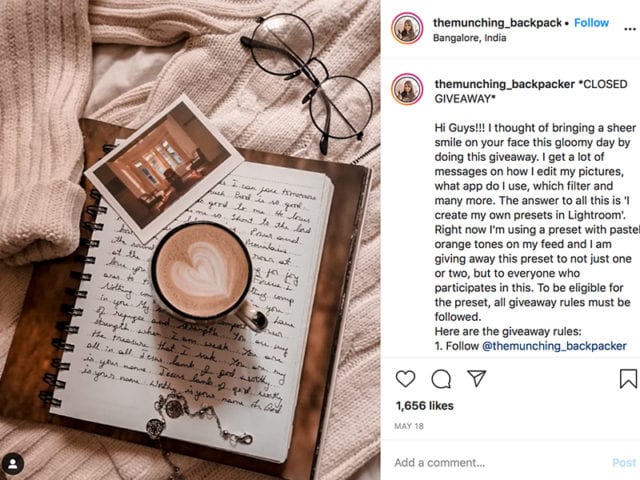Focus the Add a comment field
This screenshot has height=480, width=640.
click(x=500, y=462)
